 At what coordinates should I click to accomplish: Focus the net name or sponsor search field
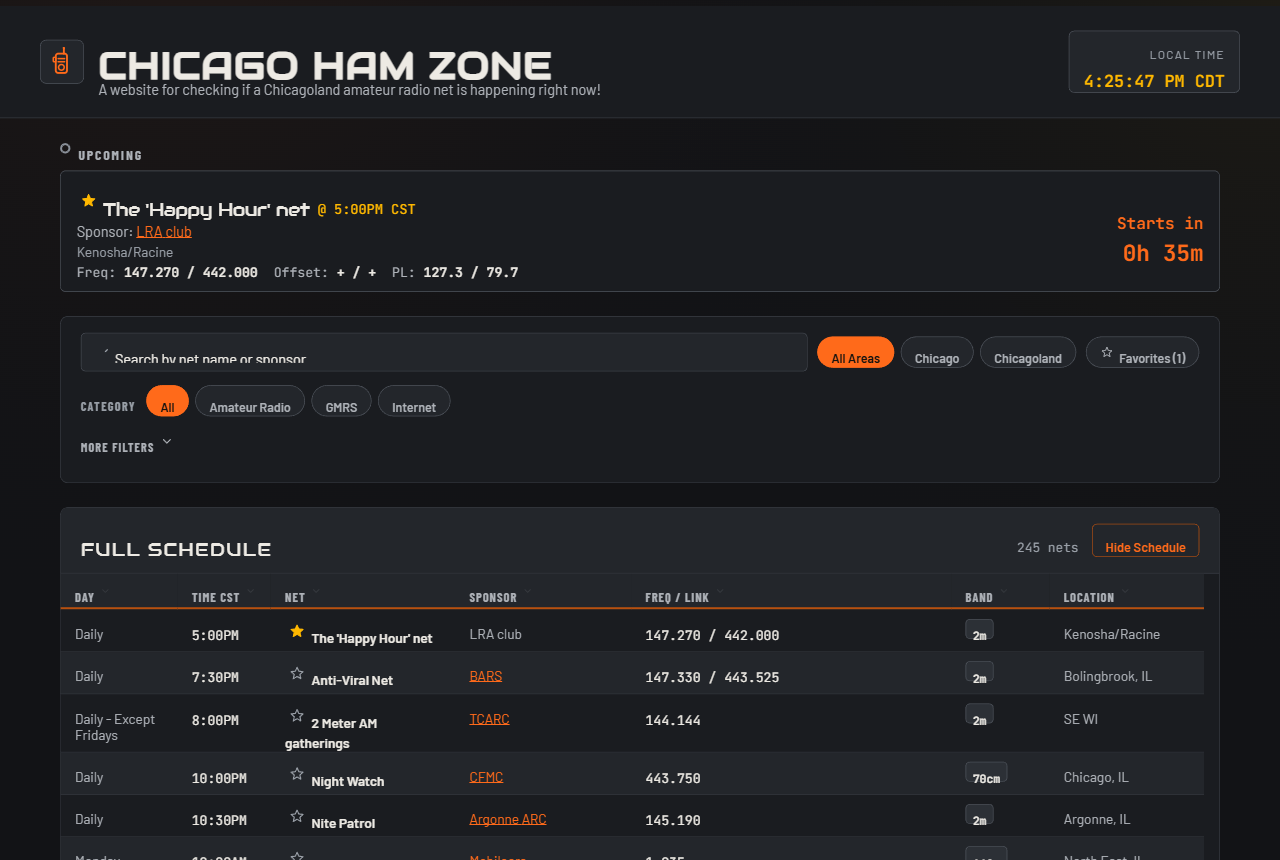pyautogui.click(x=444, y=352)
